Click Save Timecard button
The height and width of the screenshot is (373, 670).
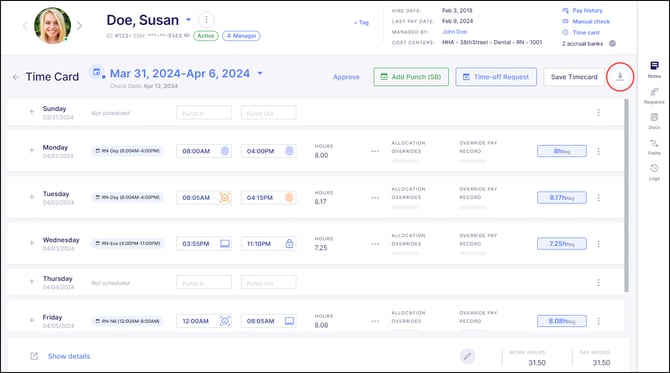click(x=574, y=77)
